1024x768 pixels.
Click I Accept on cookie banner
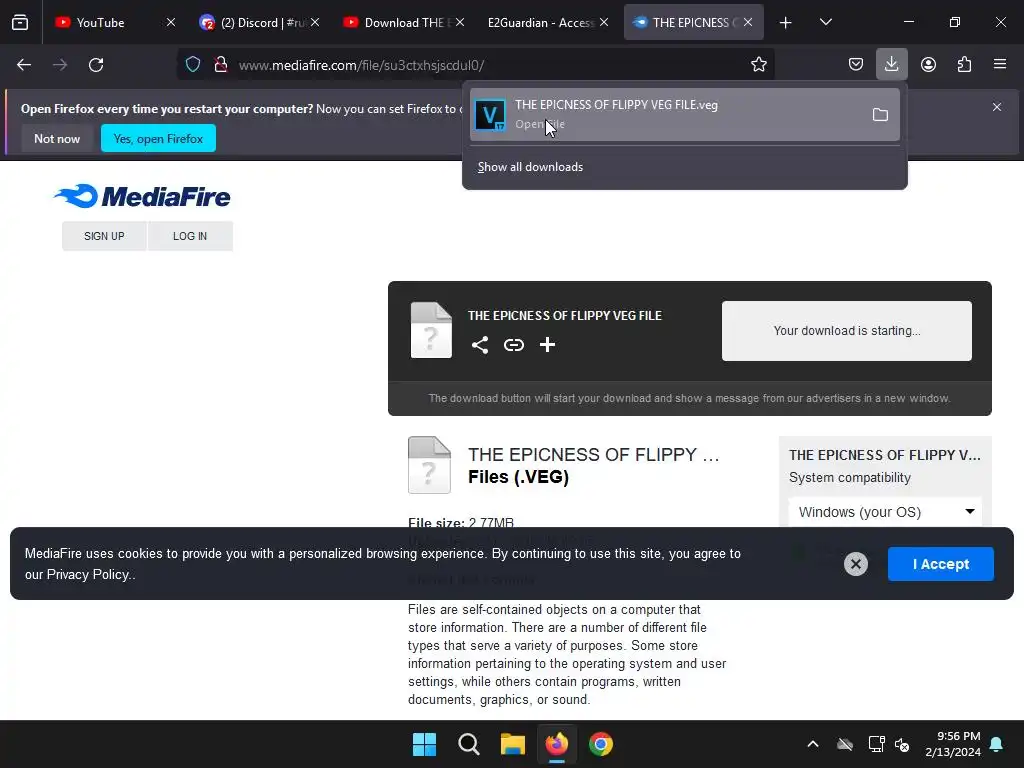[x=940, y=564]
